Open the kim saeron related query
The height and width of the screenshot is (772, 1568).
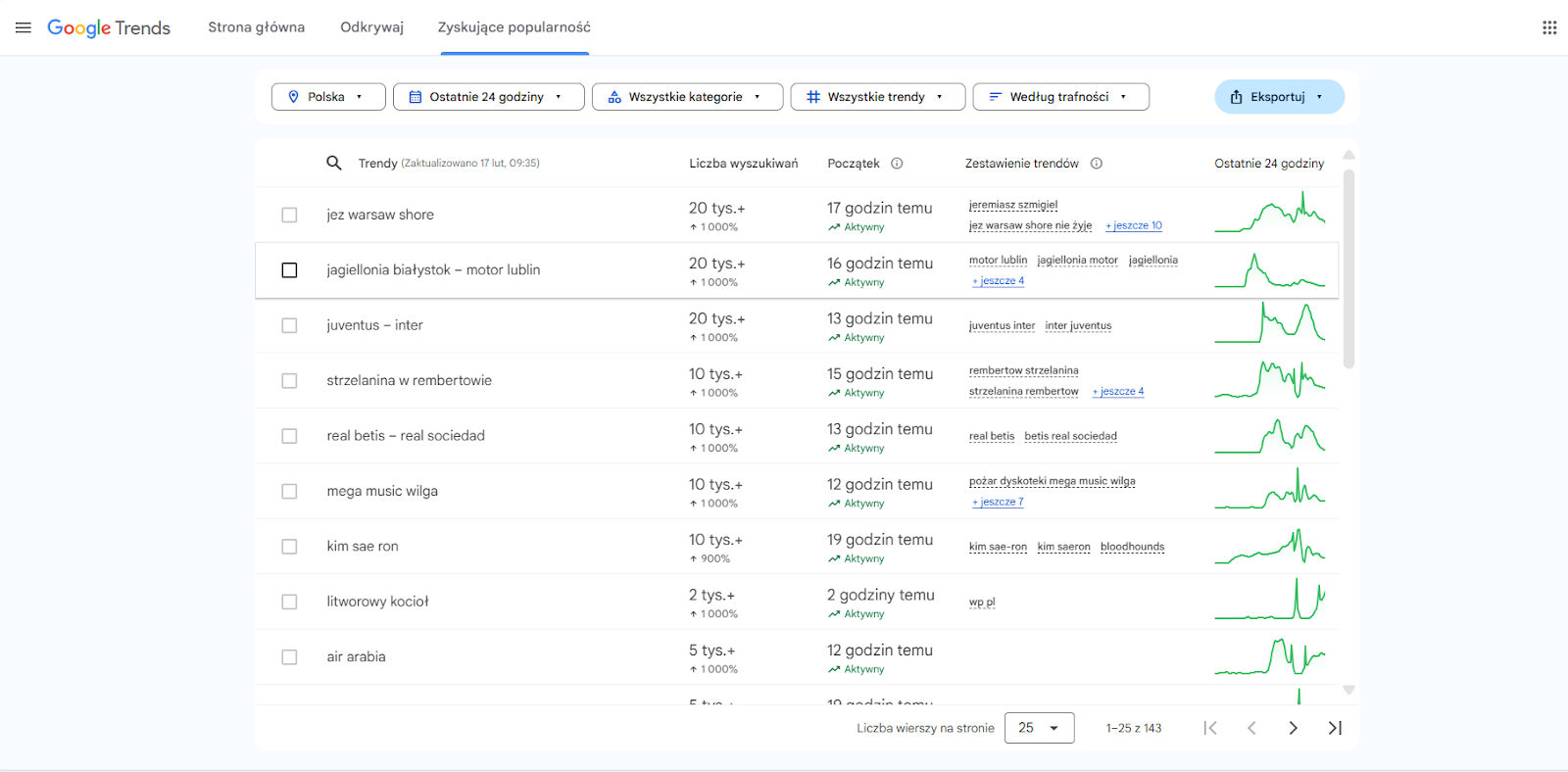[1063, 547]
